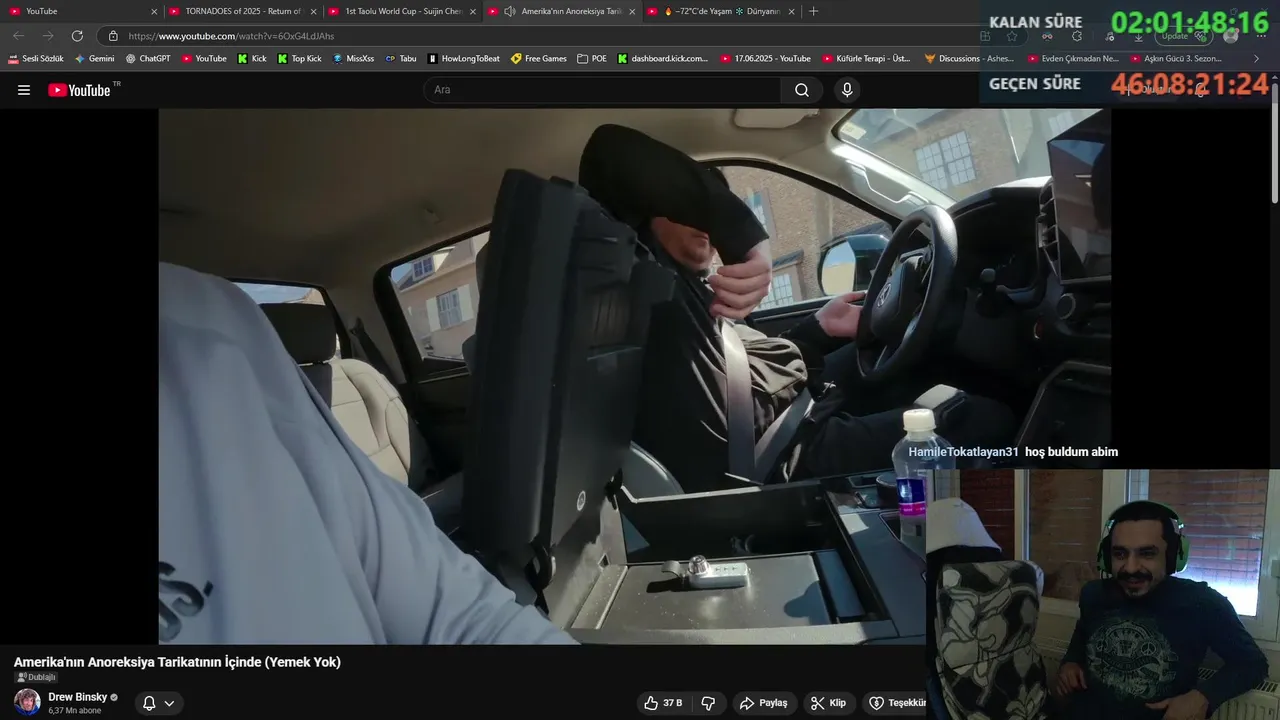Viewport: 1280px width, 720px height.
Task: Show more bookmarks chevron
Action: (1257, 59)
